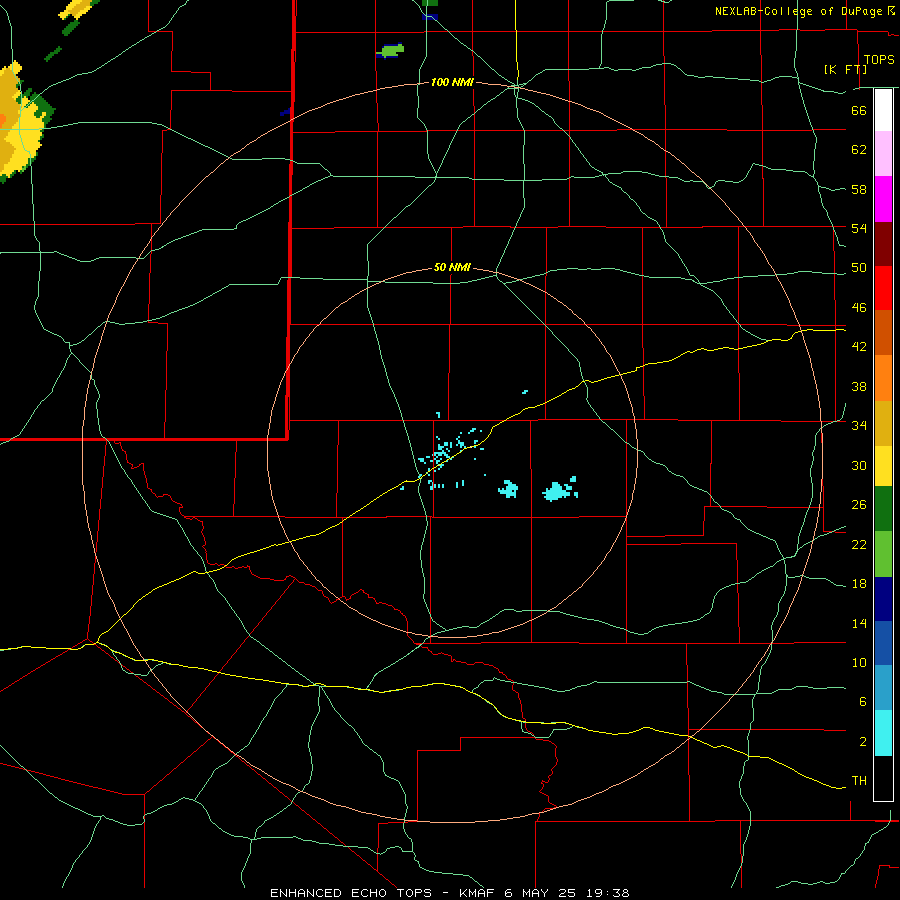Click the yellow 30 kft legend swatch
The width and height of the screenshot is (900, 900).
883,466
